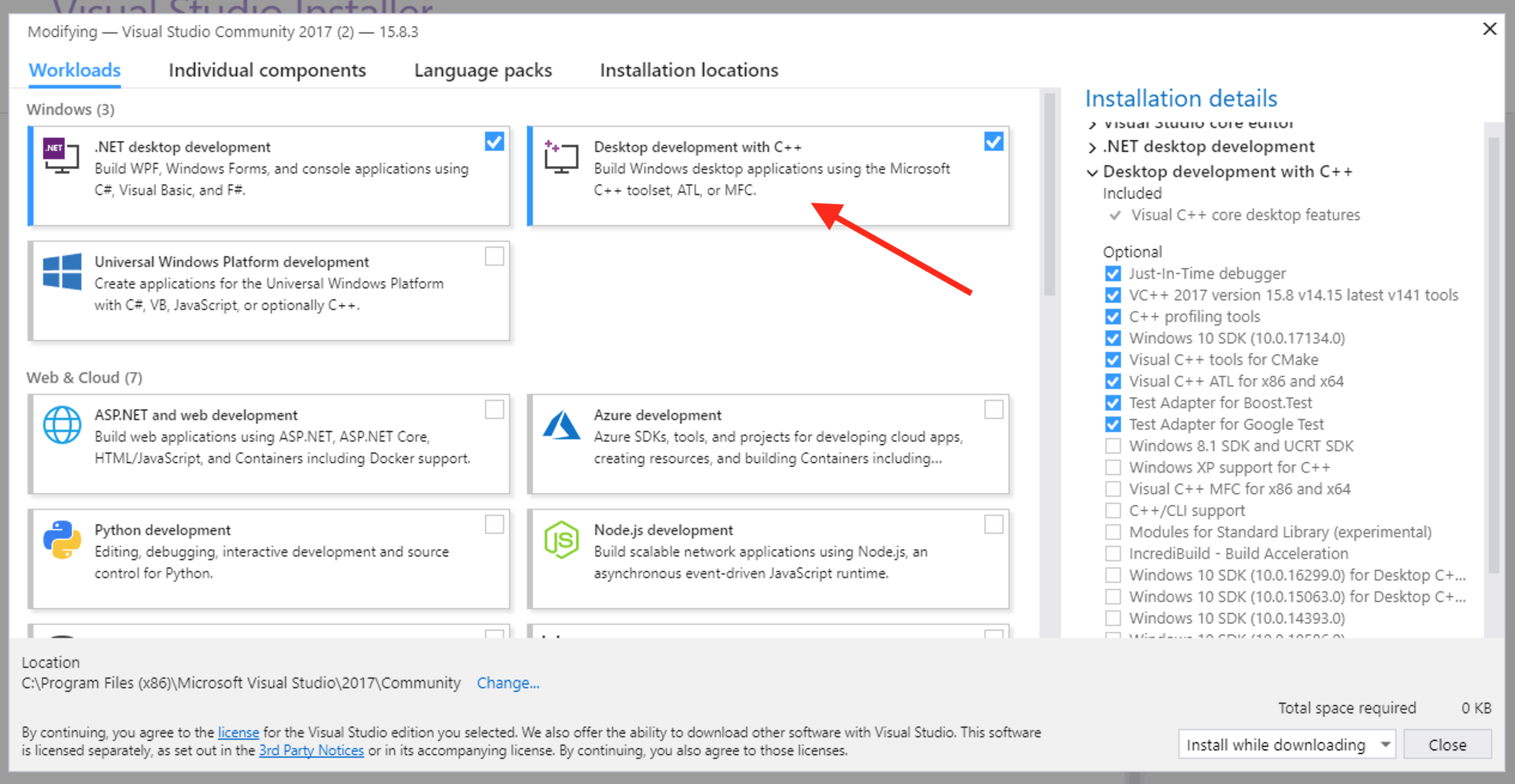Viewport: 1515px width, 784px height.
Task: Check Modules for Standard Library (experimental)
Action: [1113, 532]
